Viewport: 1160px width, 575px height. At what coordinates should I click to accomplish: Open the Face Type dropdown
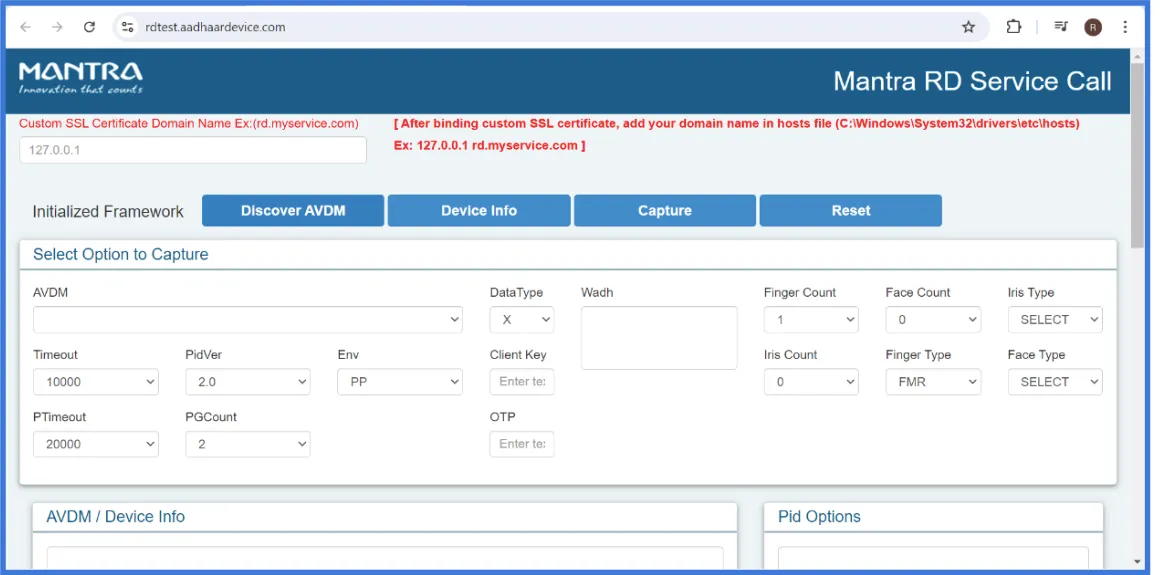tap(1055, 382)
